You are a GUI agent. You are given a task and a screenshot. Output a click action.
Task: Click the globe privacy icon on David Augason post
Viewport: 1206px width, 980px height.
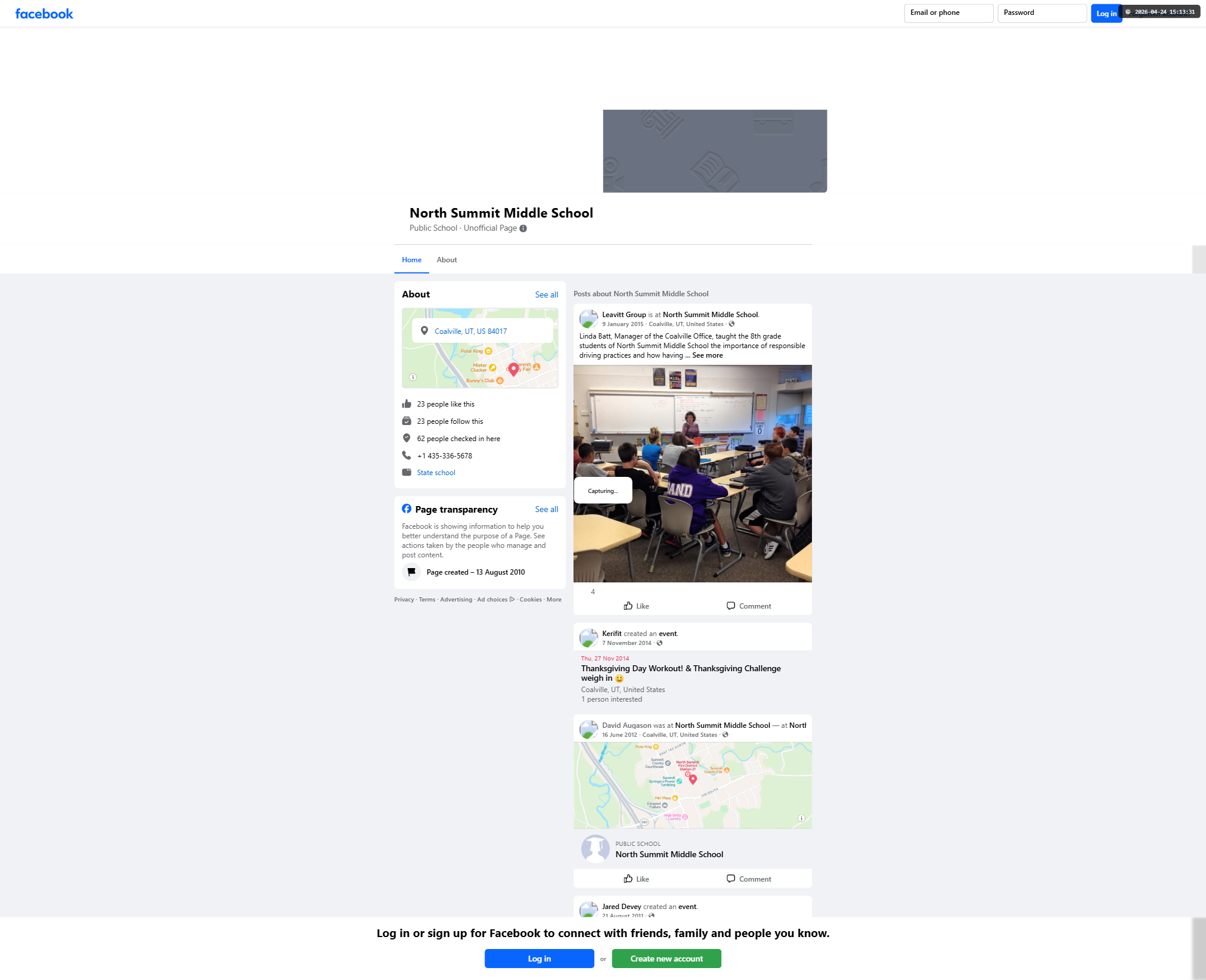pos(725,735)
